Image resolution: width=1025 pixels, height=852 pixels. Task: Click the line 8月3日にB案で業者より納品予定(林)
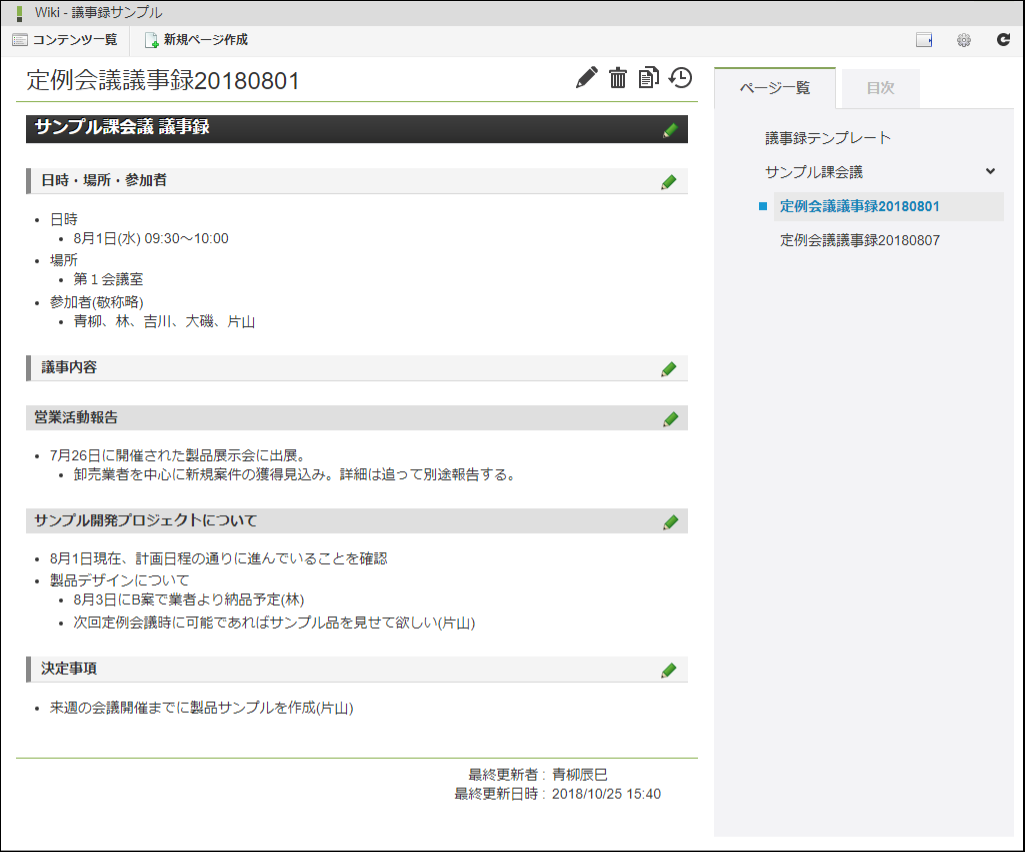coord(189,600)
